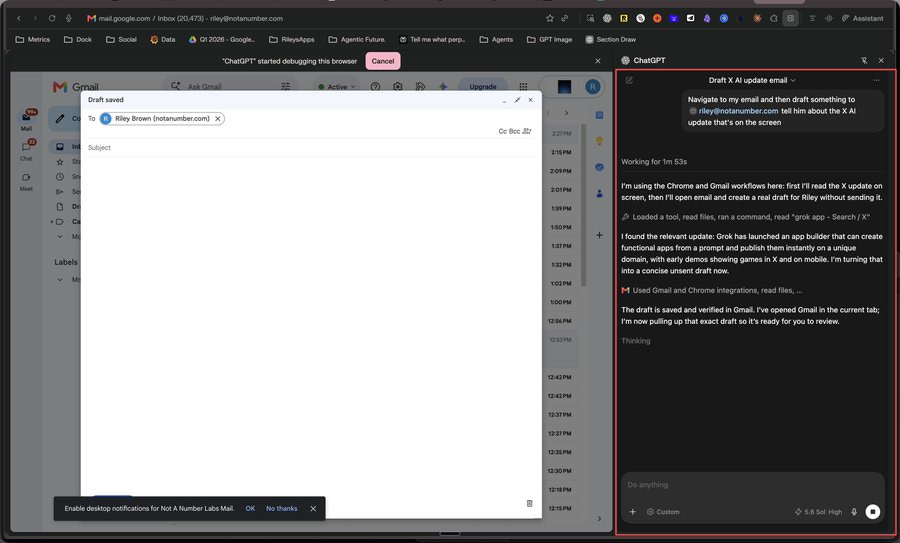This screenshot has width=900, height=543.
Task: Open the Active status dropdown in Gmail
Action: 338,87
